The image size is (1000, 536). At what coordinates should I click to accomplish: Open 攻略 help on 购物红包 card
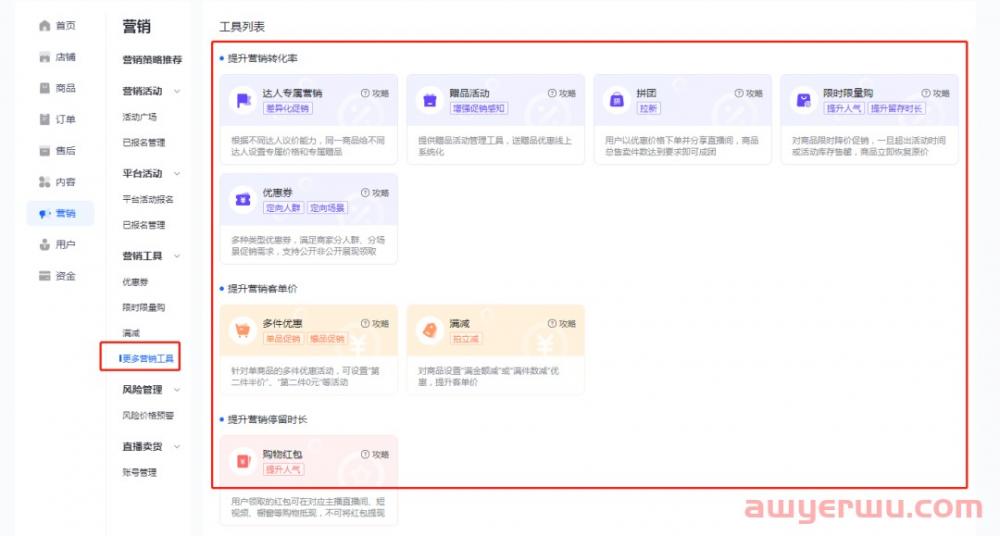(375, 454)
